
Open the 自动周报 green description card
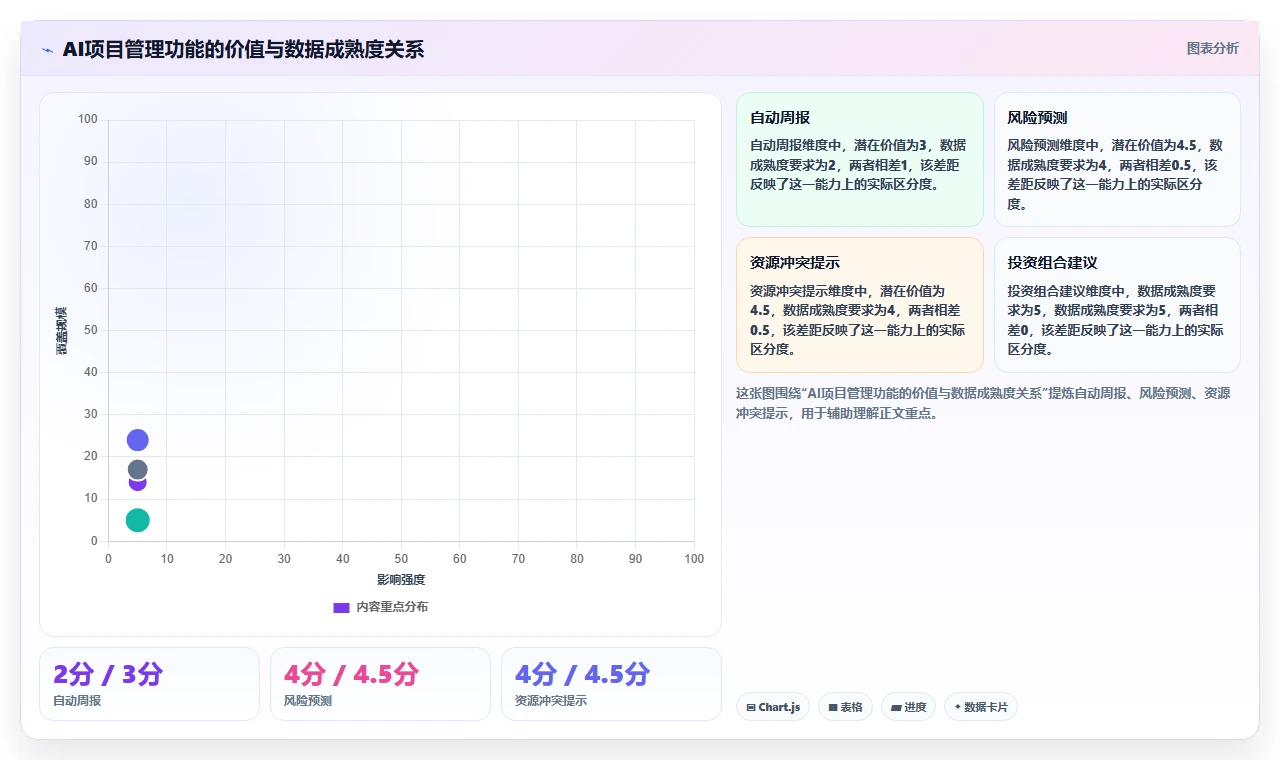pos(860,160)
